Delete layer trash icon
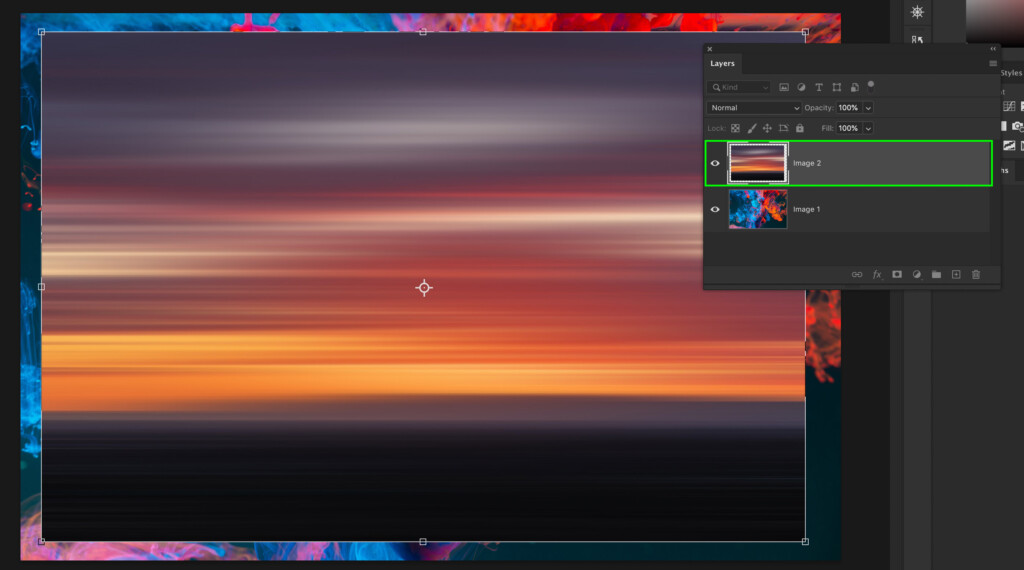This screenshot has width=1024, height=570. [976, 275]
